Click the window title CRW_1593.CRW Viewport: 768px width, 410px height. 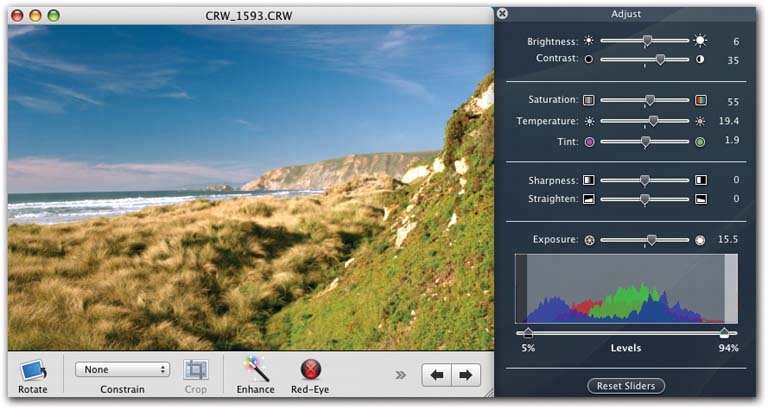249,16
